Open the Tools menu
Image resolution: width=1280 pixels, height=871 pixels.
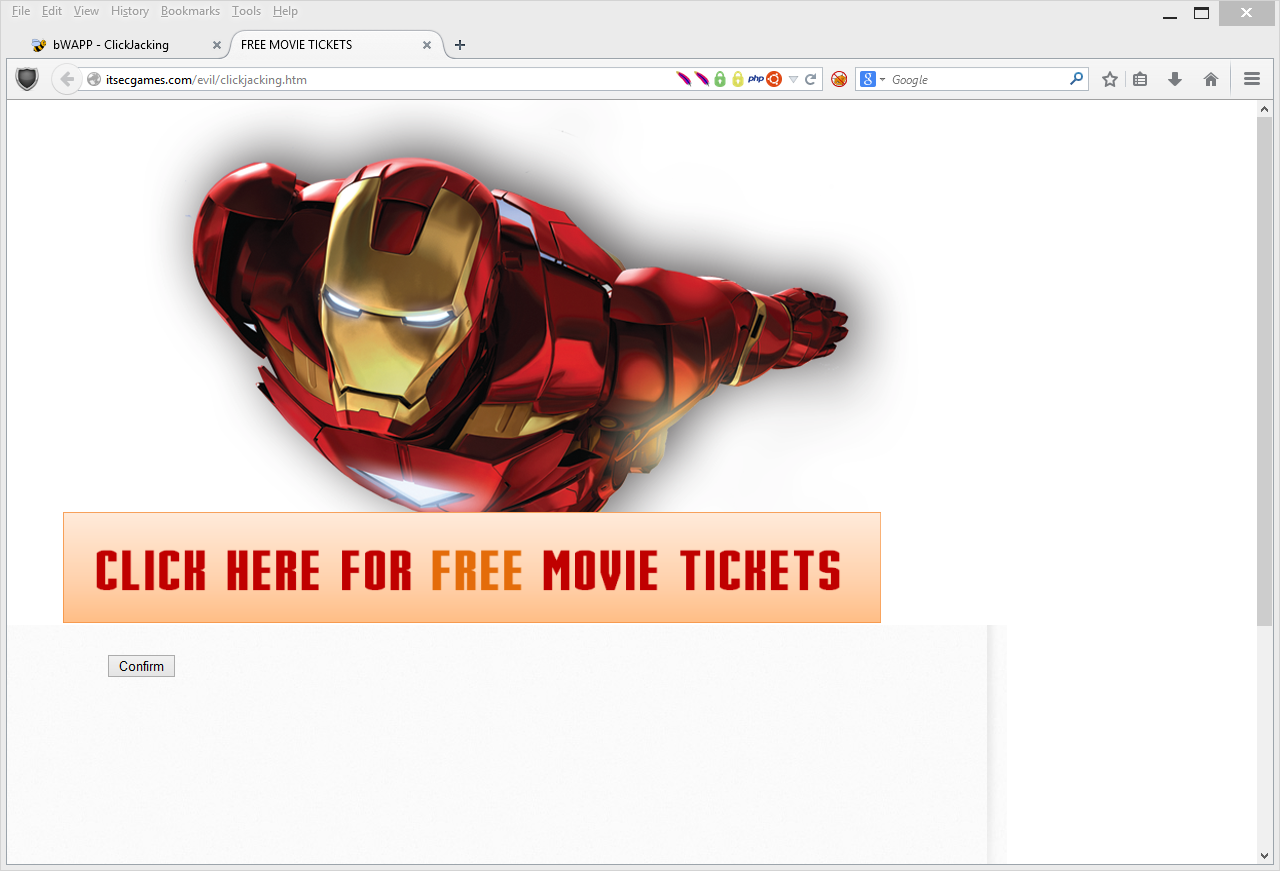pos(246,11)
